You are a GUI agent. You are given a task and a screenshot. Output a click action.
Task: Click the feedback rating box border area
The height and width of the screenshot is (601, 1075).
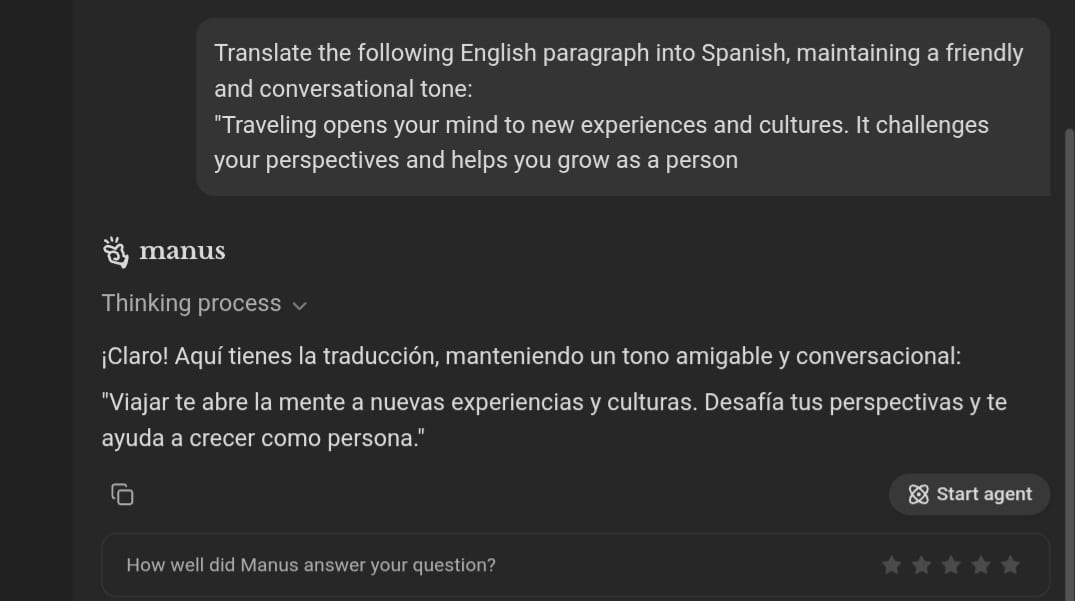tap(576, 565)
